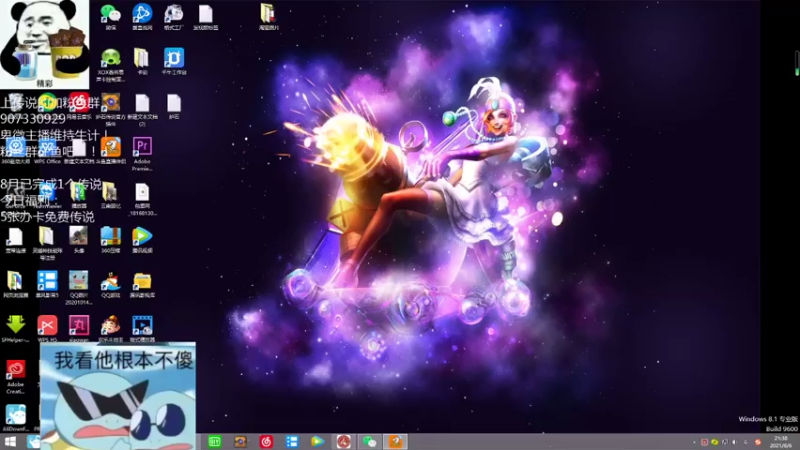Launch the QQ Games penguin shortcut

pyautogui.click(x=110, y=284)
